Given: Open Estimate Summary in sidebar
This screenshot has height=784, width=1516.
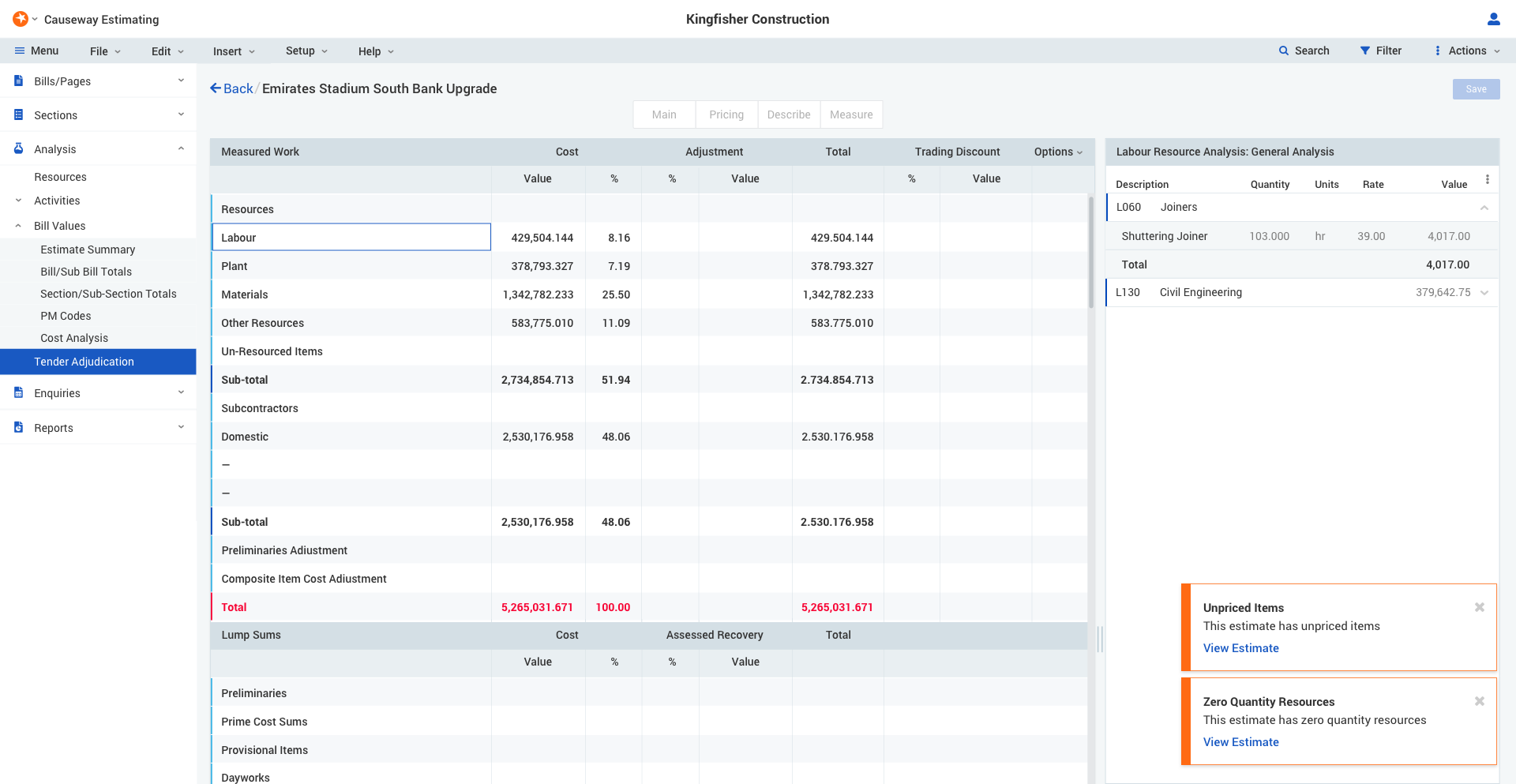Looking at the screenshot, I should [x=88, y=249].
